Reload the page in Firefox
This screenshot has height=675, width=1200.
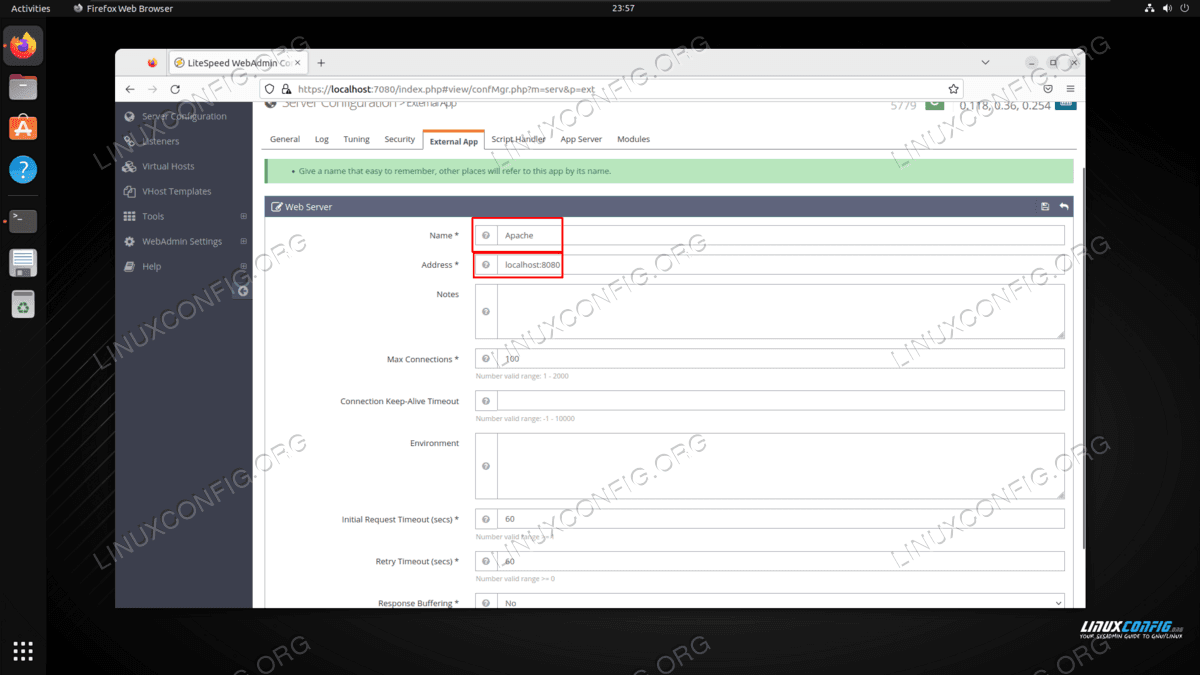(x=175, y=89)
